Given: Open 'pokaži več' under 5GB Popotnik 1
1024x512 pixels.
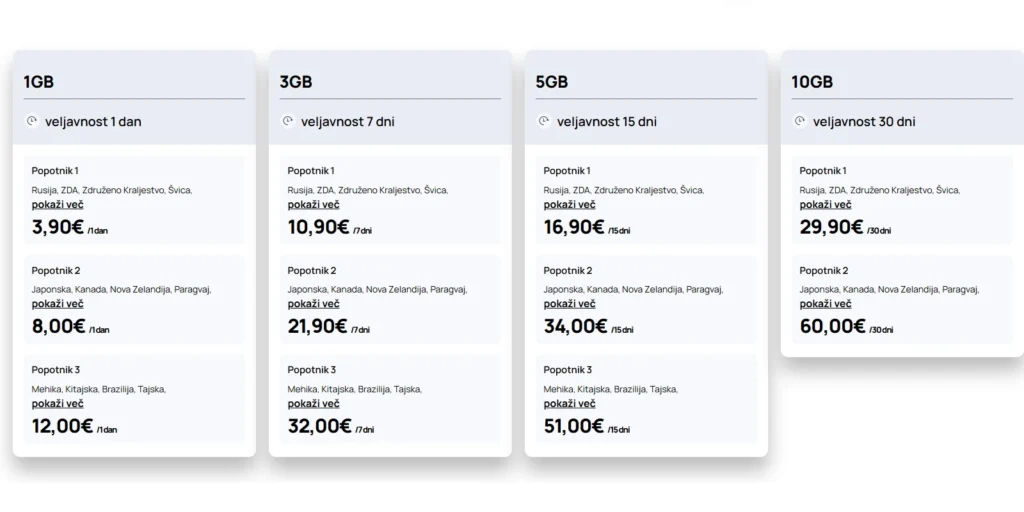Looking at the screenshot, I should click(x=570, y=205).
